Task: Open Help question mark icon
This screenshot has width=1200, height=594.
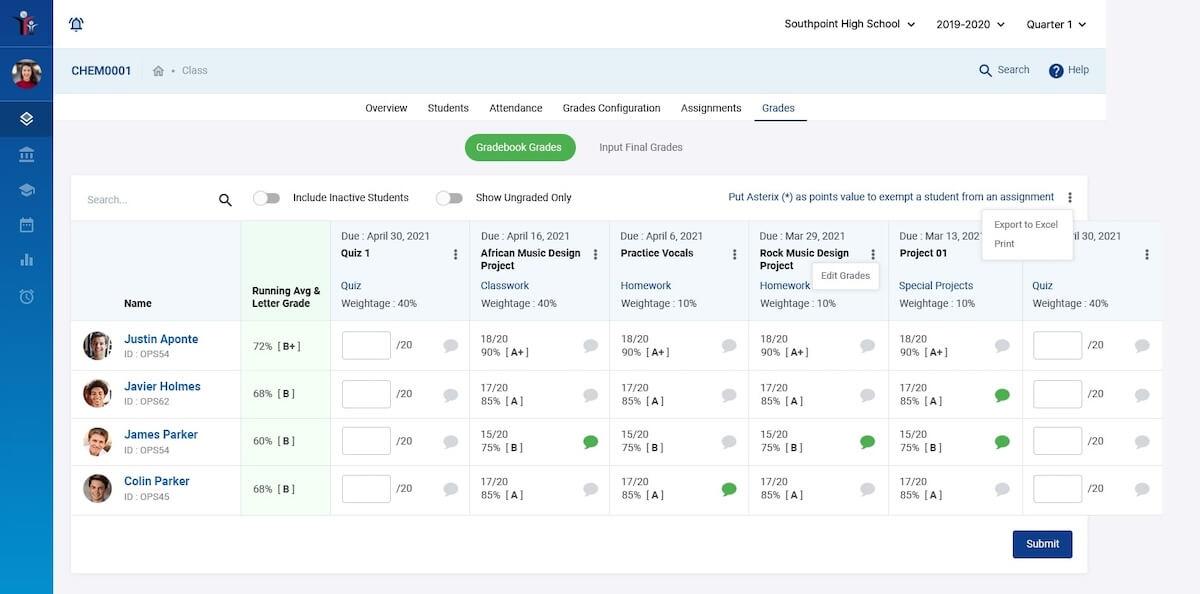Action: (1056, 71)
